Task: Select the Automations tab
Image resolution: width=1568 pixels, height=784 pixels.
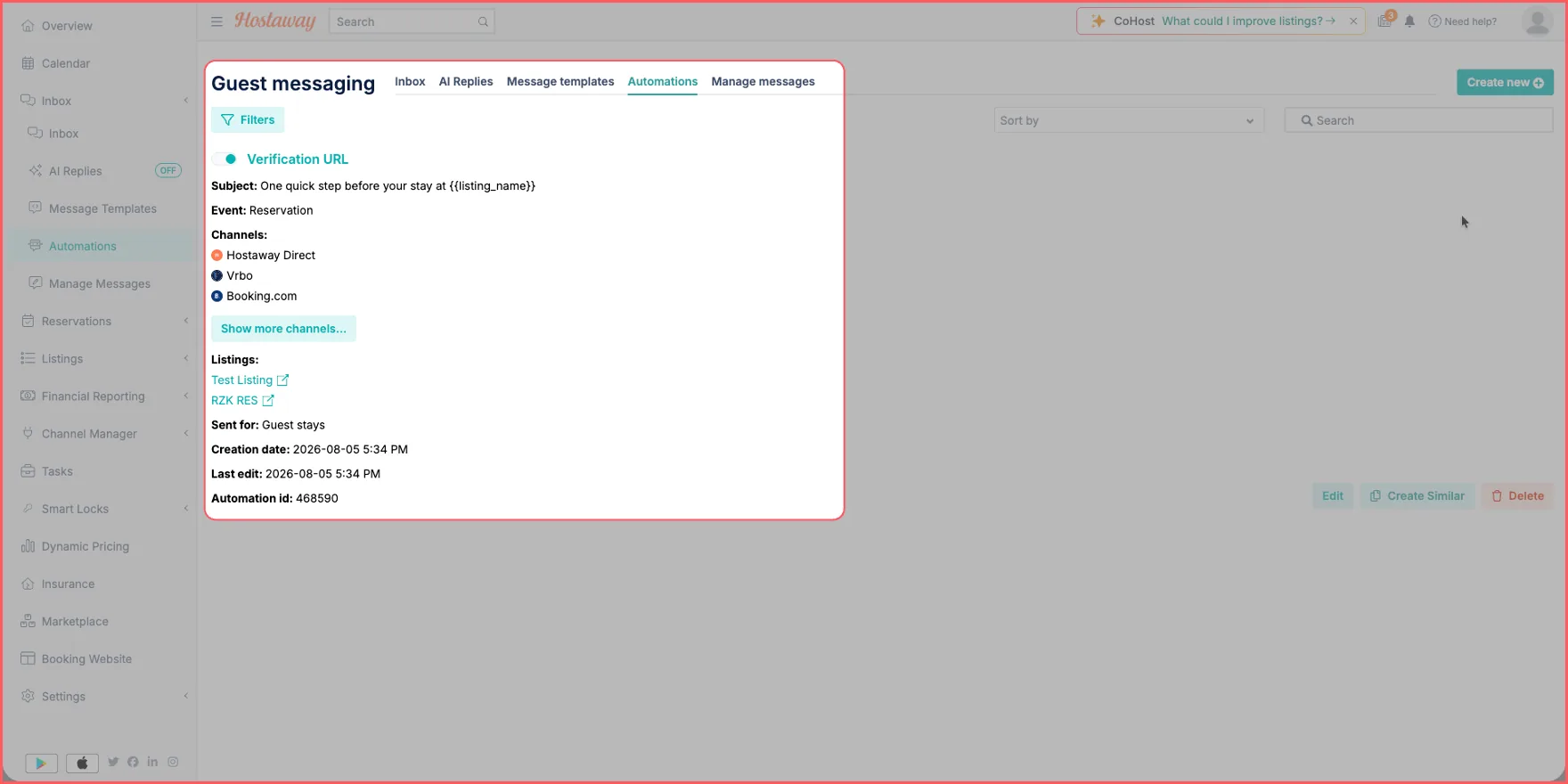Action: pos(663,81)
